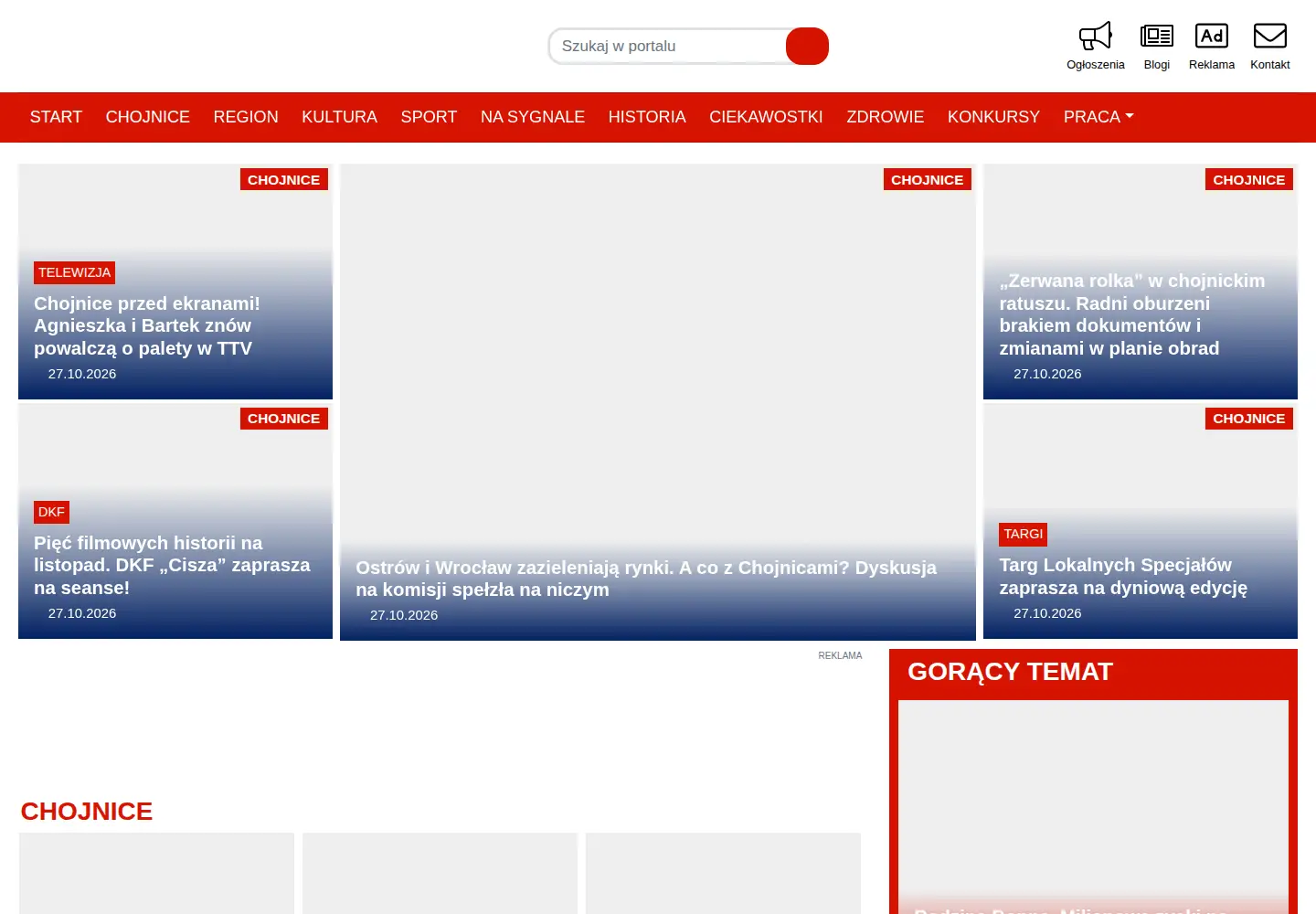Screen dimensions: 1316x914
Task: Open KONKURSY section
Action: click(993, 117)
